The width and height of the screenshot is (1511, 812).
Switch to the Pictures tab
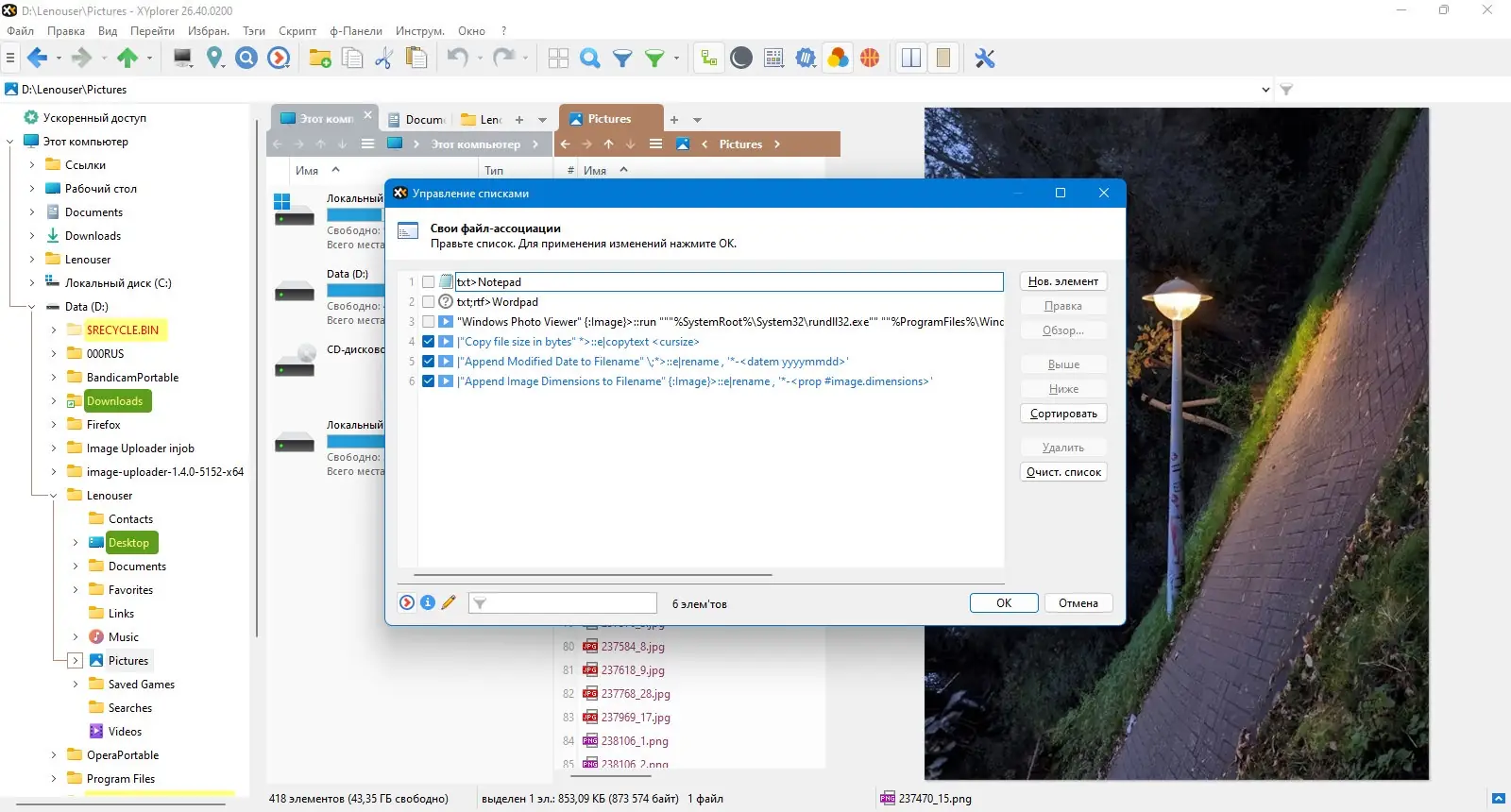tap(609, 119)
